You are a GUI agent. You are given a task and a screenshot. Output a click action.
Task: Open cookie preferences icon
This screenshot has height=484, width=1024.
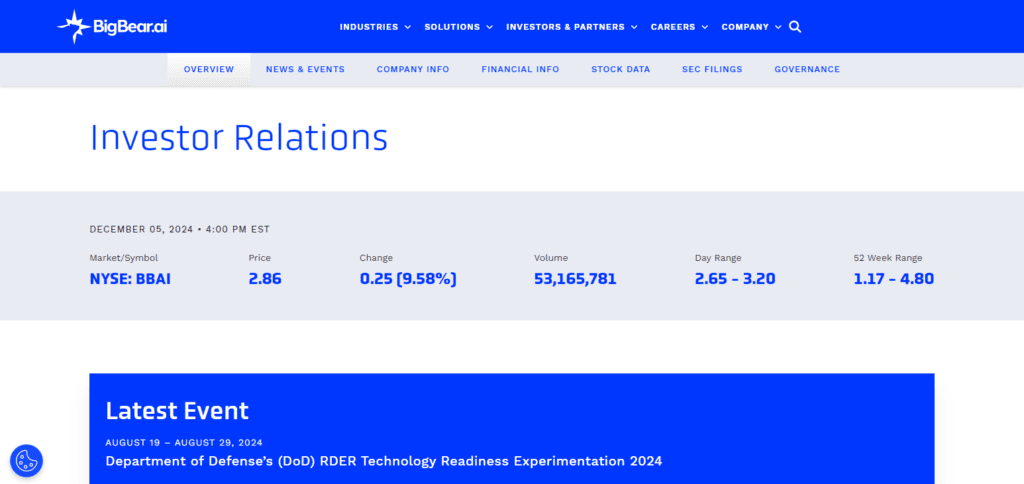26,460
